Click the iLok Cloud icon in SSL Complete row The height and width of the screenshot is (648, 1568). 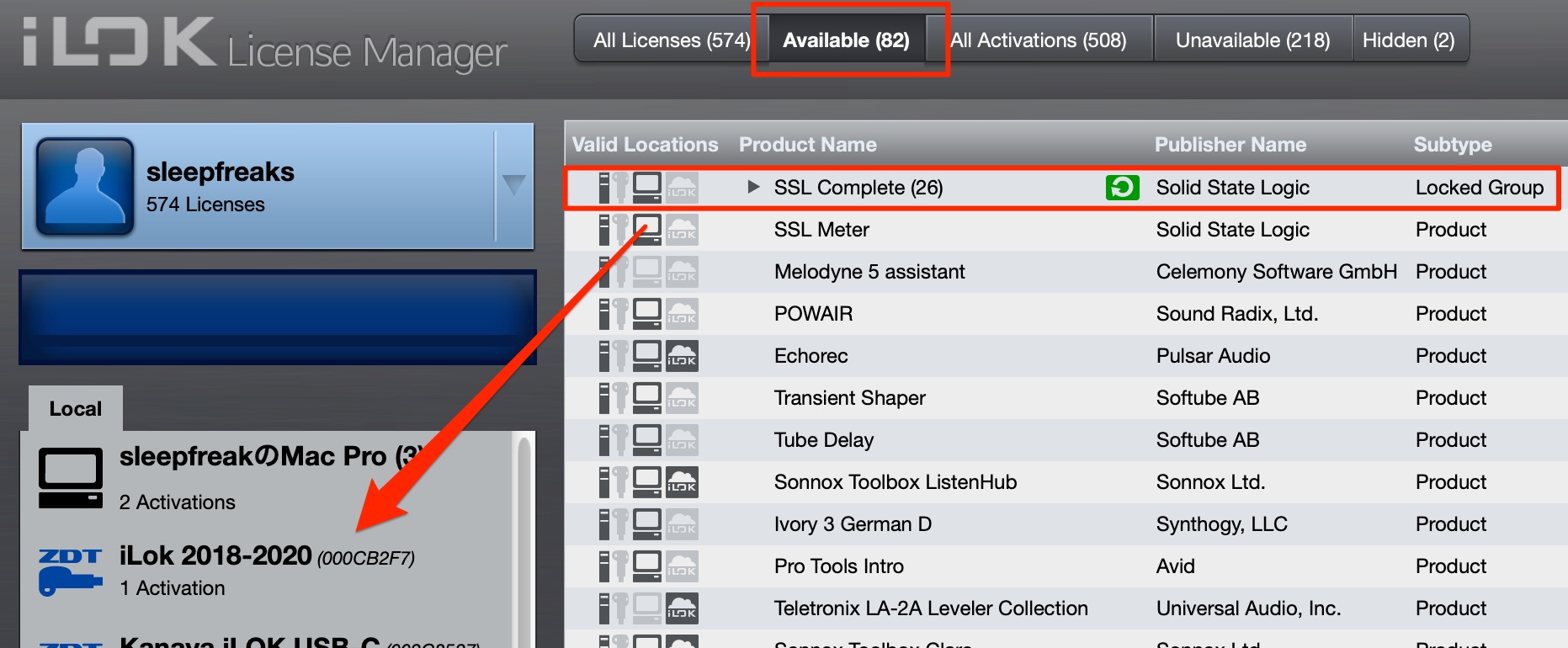coord(682,188)
